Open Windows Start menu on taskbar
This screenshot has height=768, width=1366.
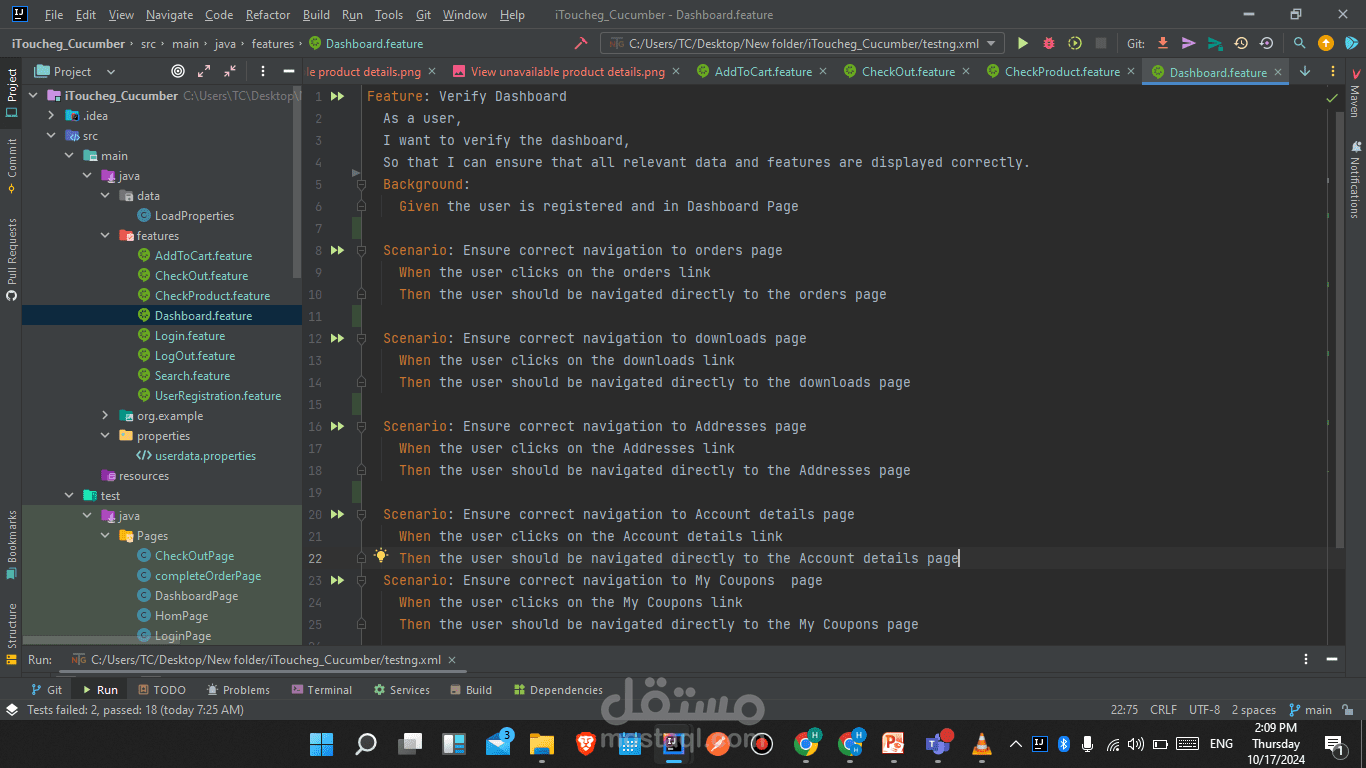[322, 744]
